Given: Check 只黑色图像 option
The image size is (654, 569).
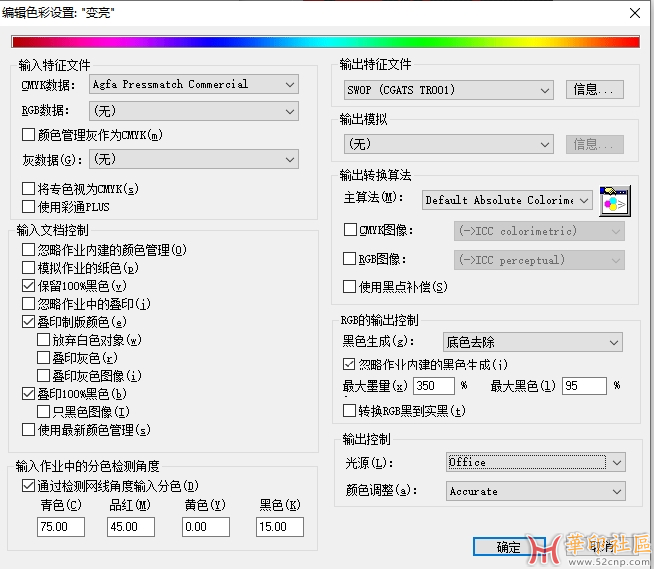Looking at the screenshot, I should pos(43,412).
